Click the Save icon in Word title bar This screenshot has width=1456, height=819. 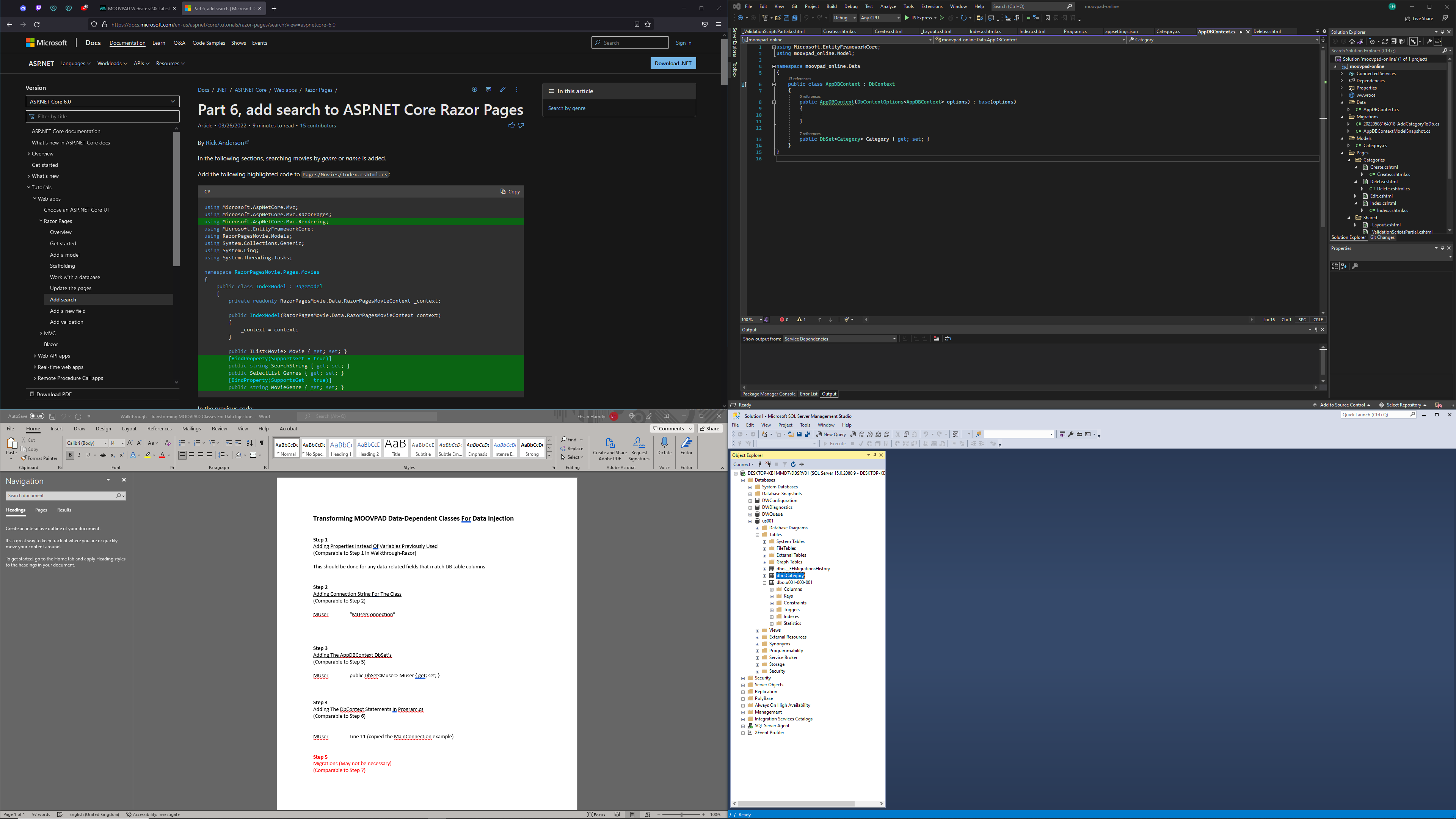click(x=52, y=416)
